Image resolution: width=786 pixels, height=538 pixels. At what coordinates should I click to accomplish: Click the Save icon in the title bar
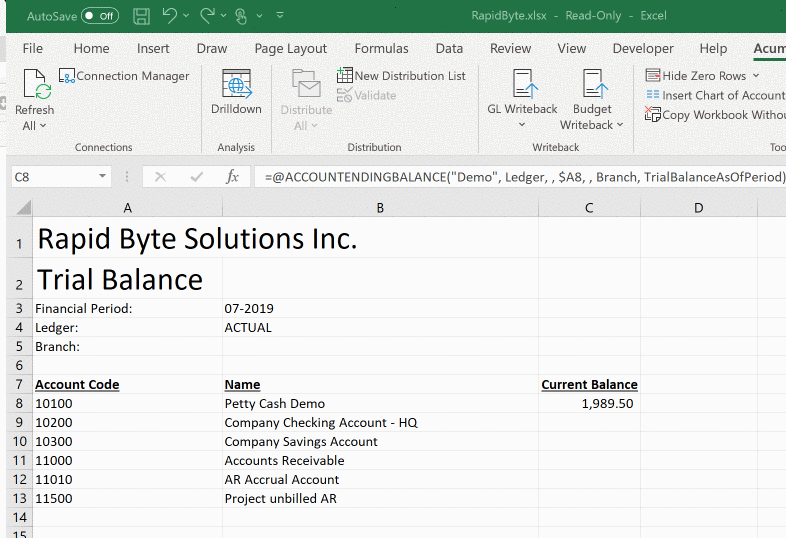click(141, 16)
